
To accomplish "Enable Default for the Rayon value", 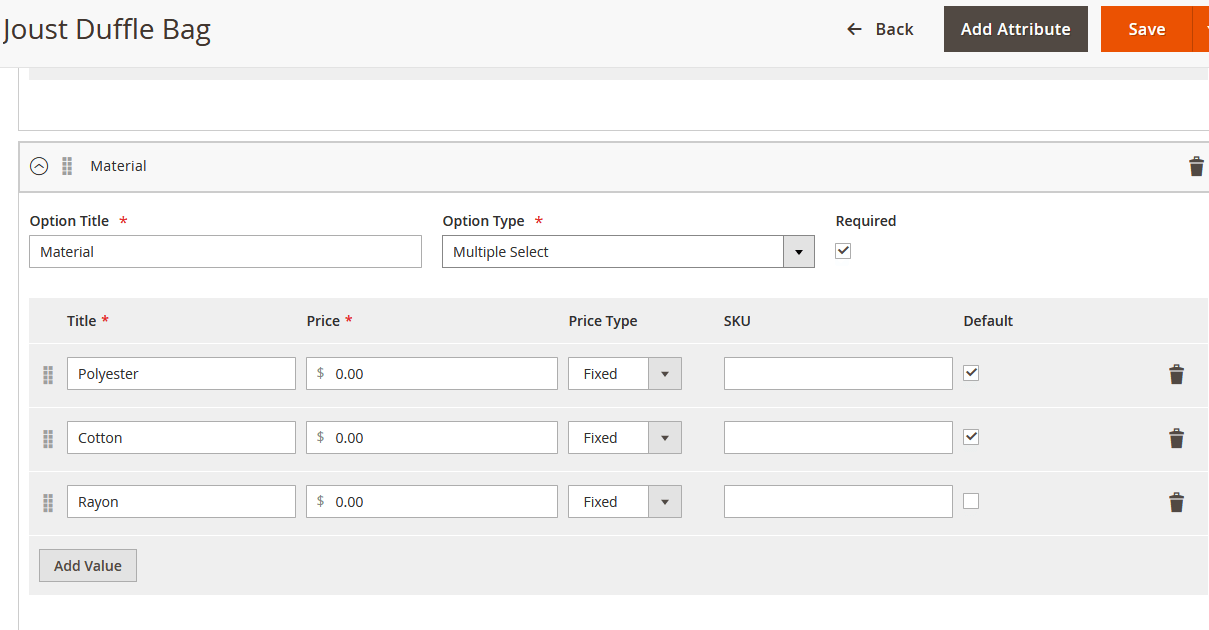I will (970, 500).
